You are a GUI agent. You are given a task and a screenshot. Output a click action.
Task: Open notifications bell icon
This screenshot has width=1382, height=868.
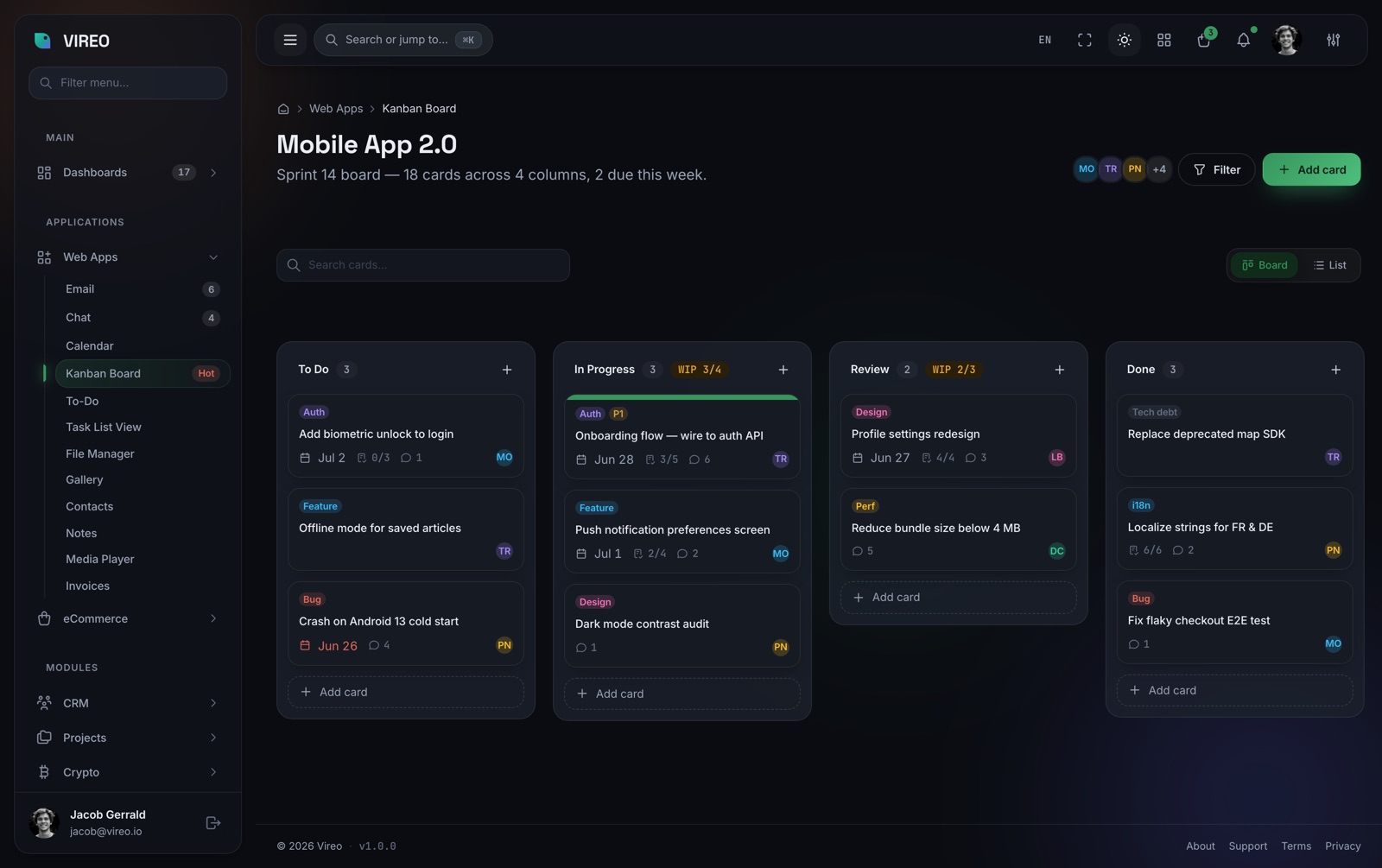pos(1244,40)
